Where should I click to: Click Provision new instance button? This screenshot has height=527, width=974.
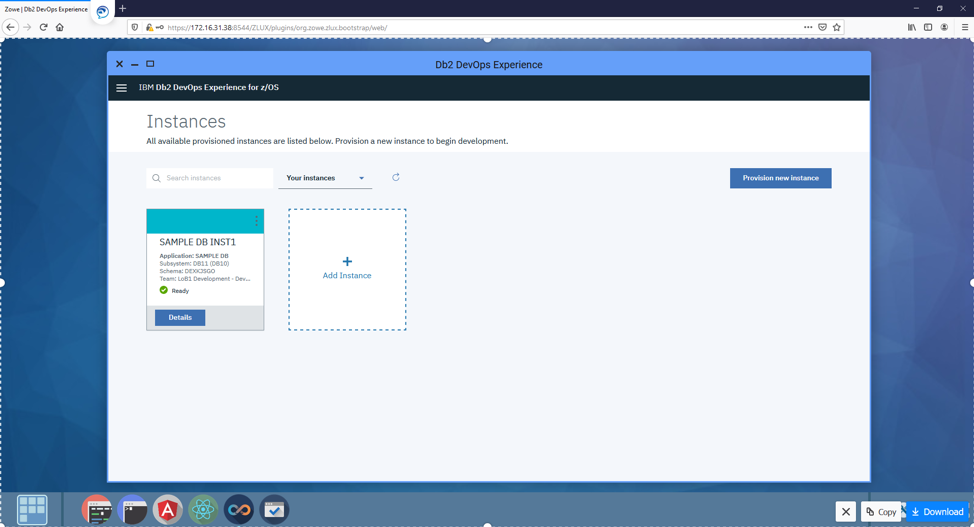point(781,178)
